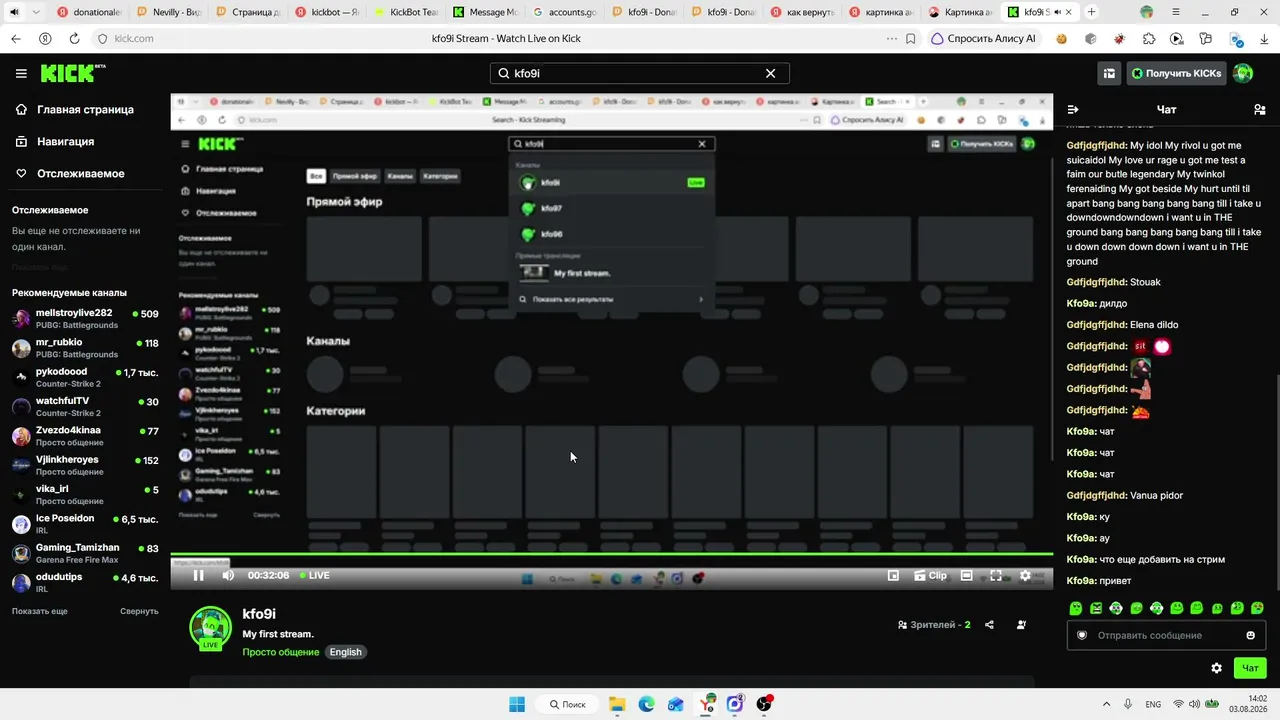Jump to the LIVE indicator in the player
The height and width of the screenshot is (720, 1280).
[x=315, y=575]
